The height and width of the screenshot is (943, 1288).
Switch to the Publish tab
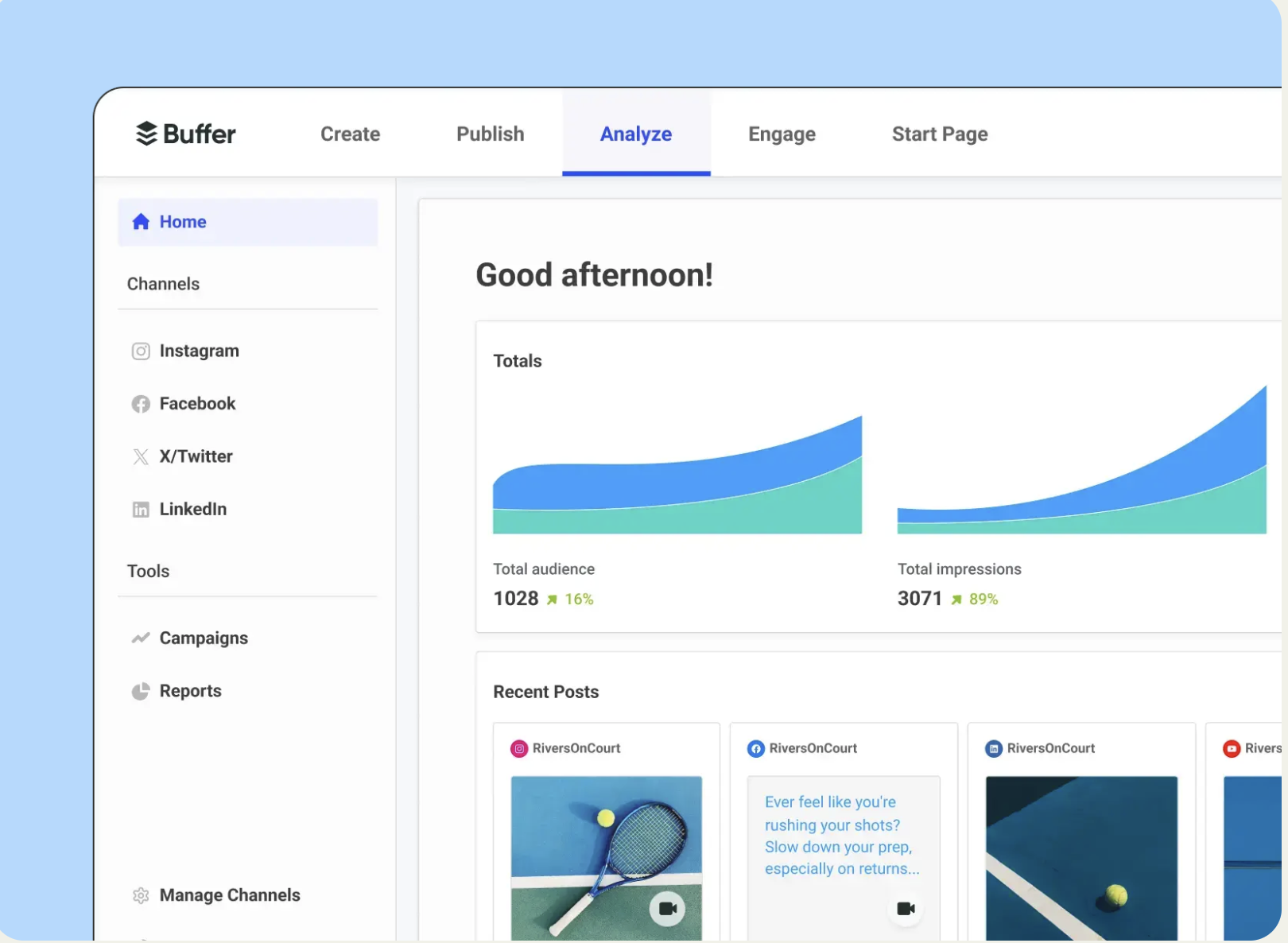pos(490,134)
